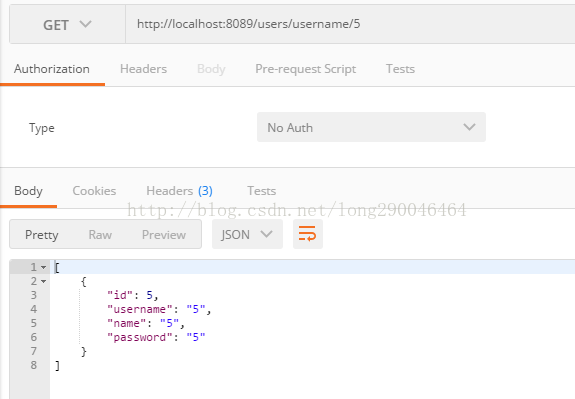The height and width of the screenshot is (399, 575).
Task: Click the disabled request Body tab
Action: (x=211, y=69)
